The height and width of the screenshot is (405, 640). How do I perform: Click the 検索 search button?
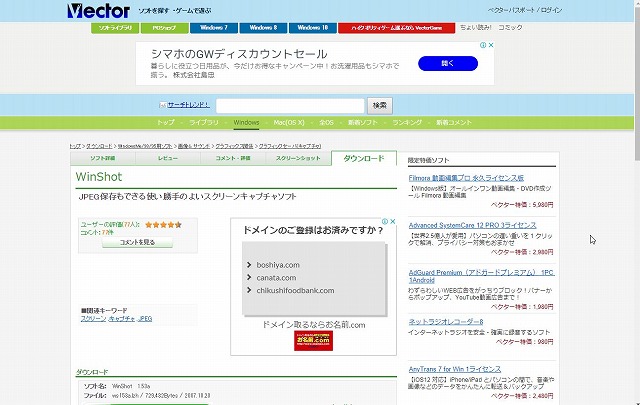(x=380, y=106)
